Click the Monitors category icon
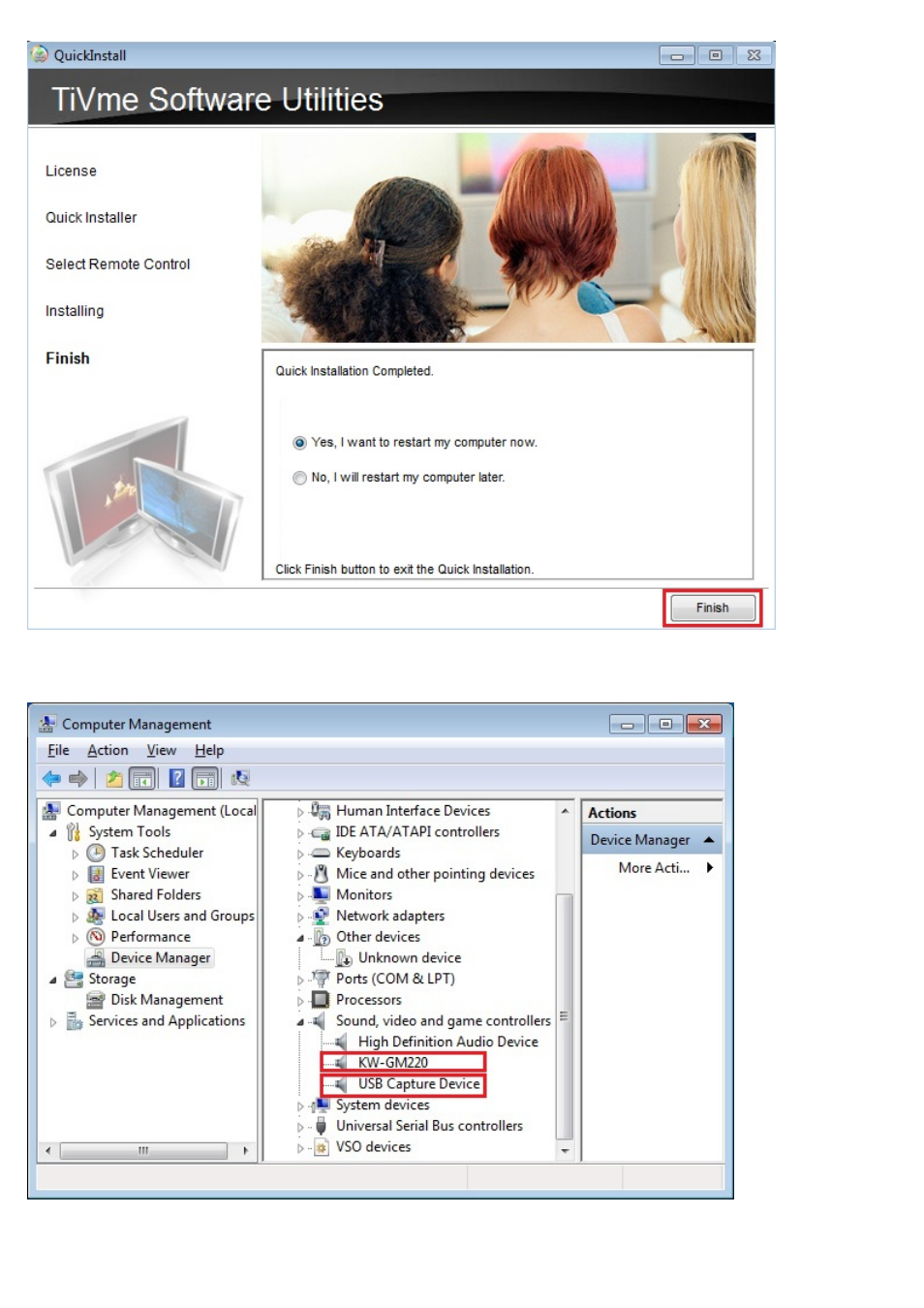Image resolution: width=924 pixels, height=1308 pixels. pyautogui.click(x=321, y=895)
